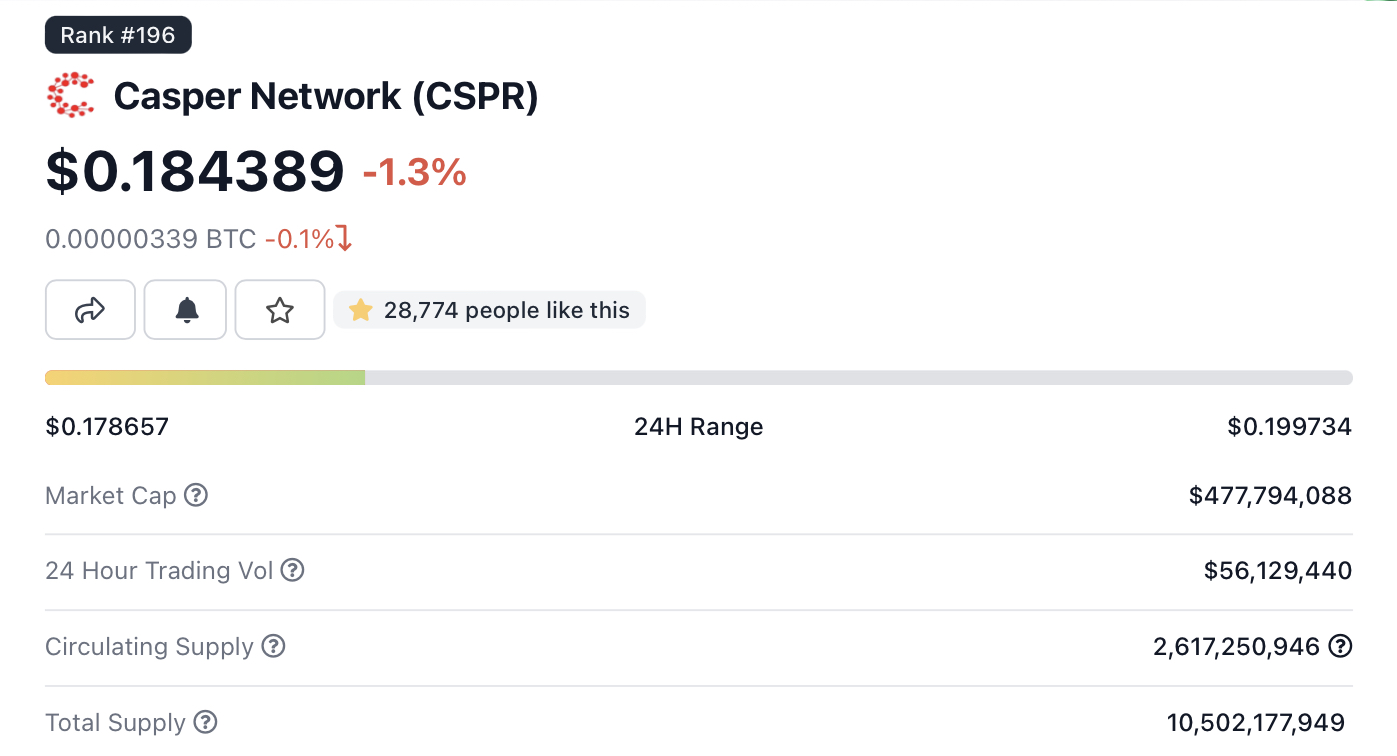The height and width of the screenshot is (756, 1397).
Task: Click Total Supply help question icon
Action: tap(205, 722)
